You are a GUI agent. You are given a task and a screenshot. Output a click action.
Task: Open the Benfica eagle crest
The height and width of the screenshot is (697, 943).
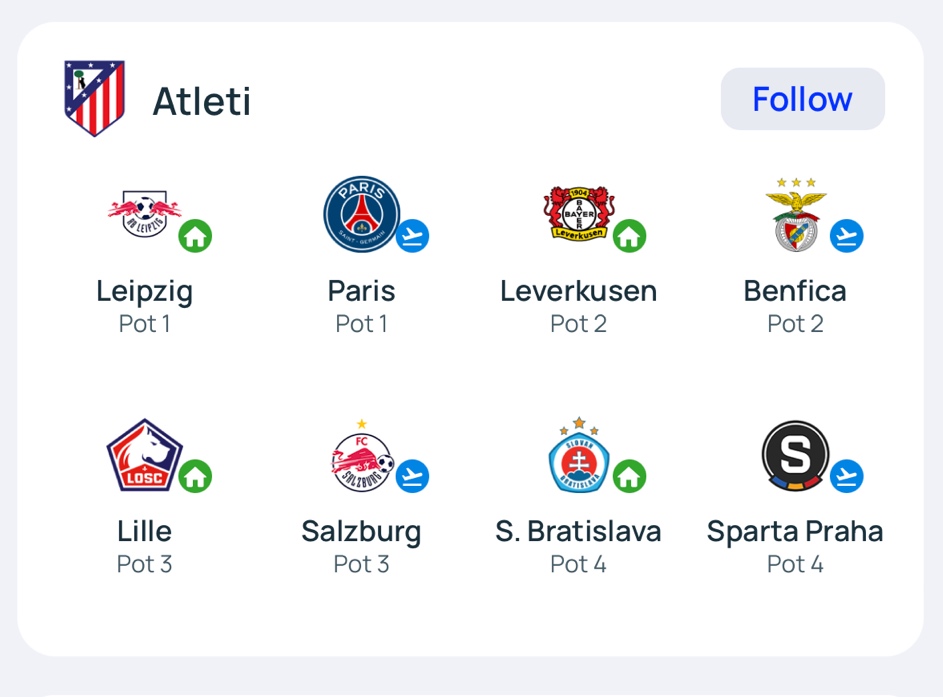click(x=796, y=214)
